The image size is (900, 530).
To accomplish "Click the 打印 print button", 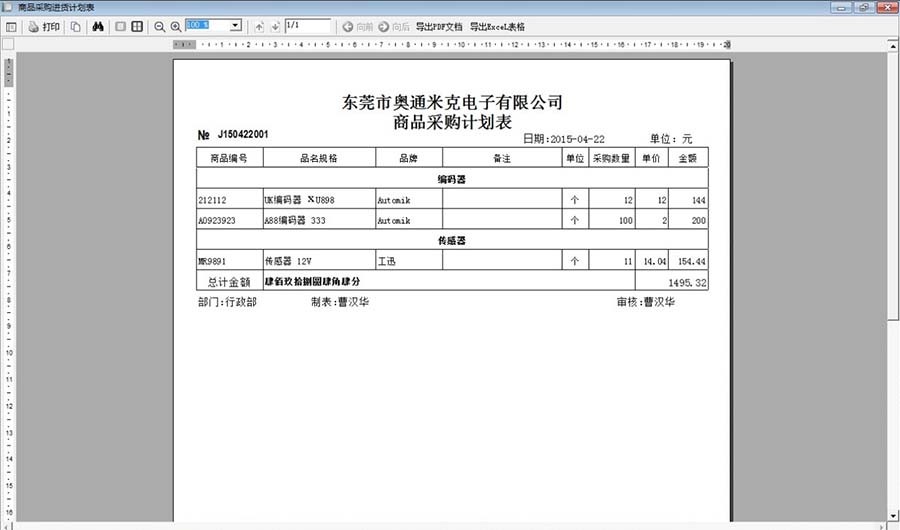I will coord(44,27).
